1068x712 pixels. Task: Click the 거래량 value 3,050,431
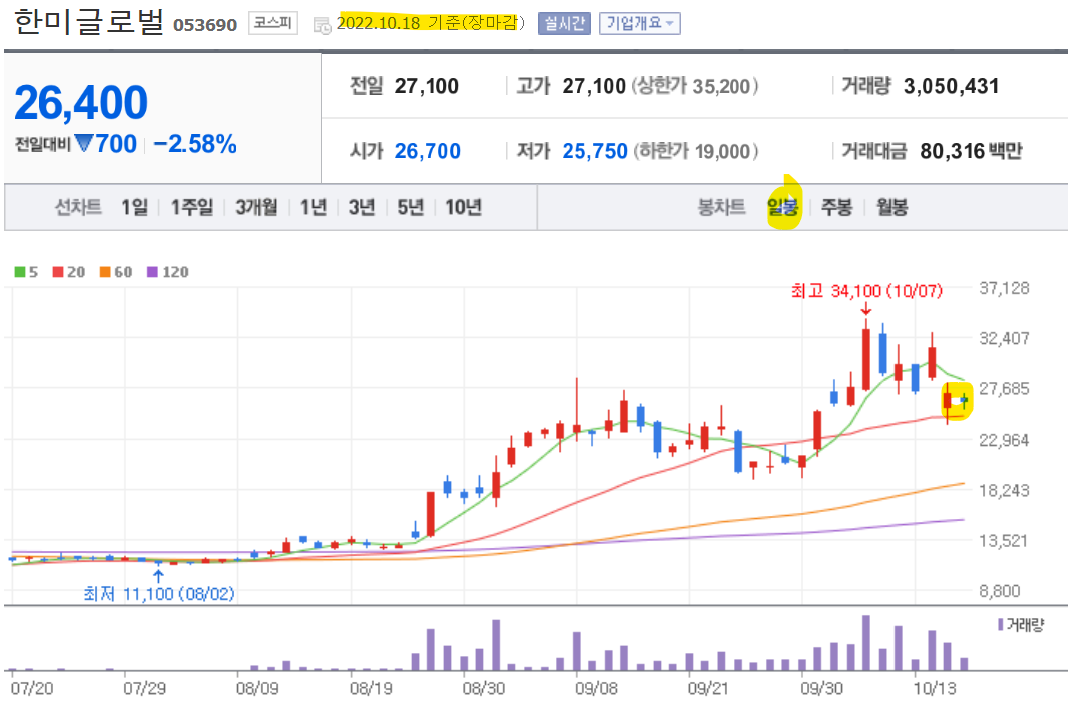pyautogui.click(x=952, y=86)
